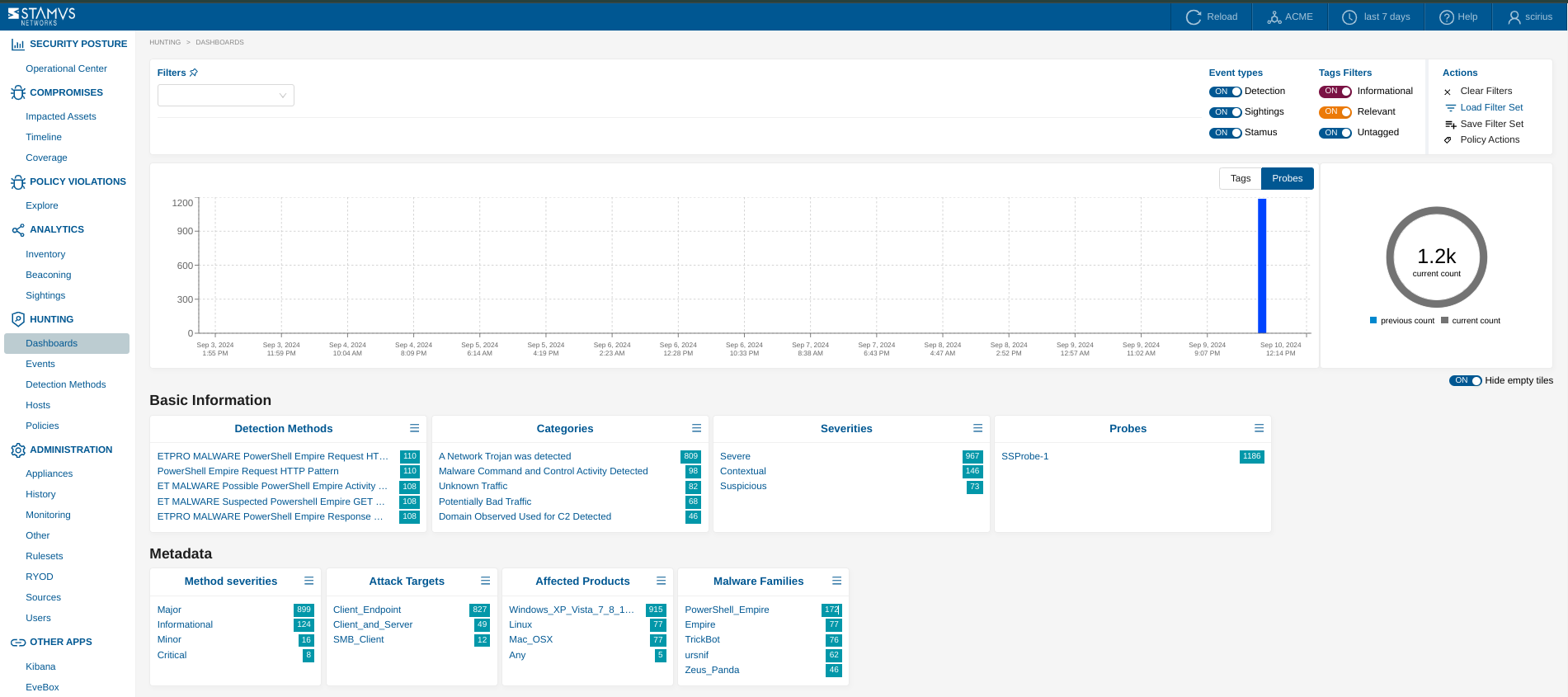The height and width of the screenshot is (697, 1568).
Task: Click the Clear Filters X icon
Action: tap(1448, 92)
